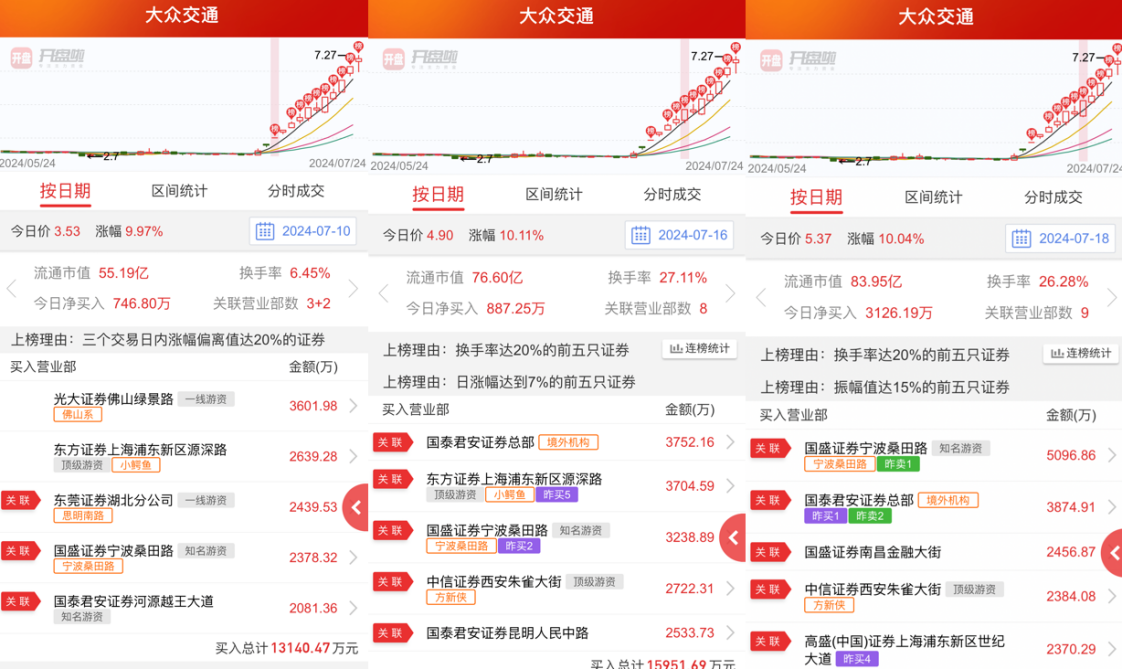Click the 关联 tag on the 国泰君安证券昆明人民中路 row
The image size is (1122, 669).
click(x=393, y=633)
